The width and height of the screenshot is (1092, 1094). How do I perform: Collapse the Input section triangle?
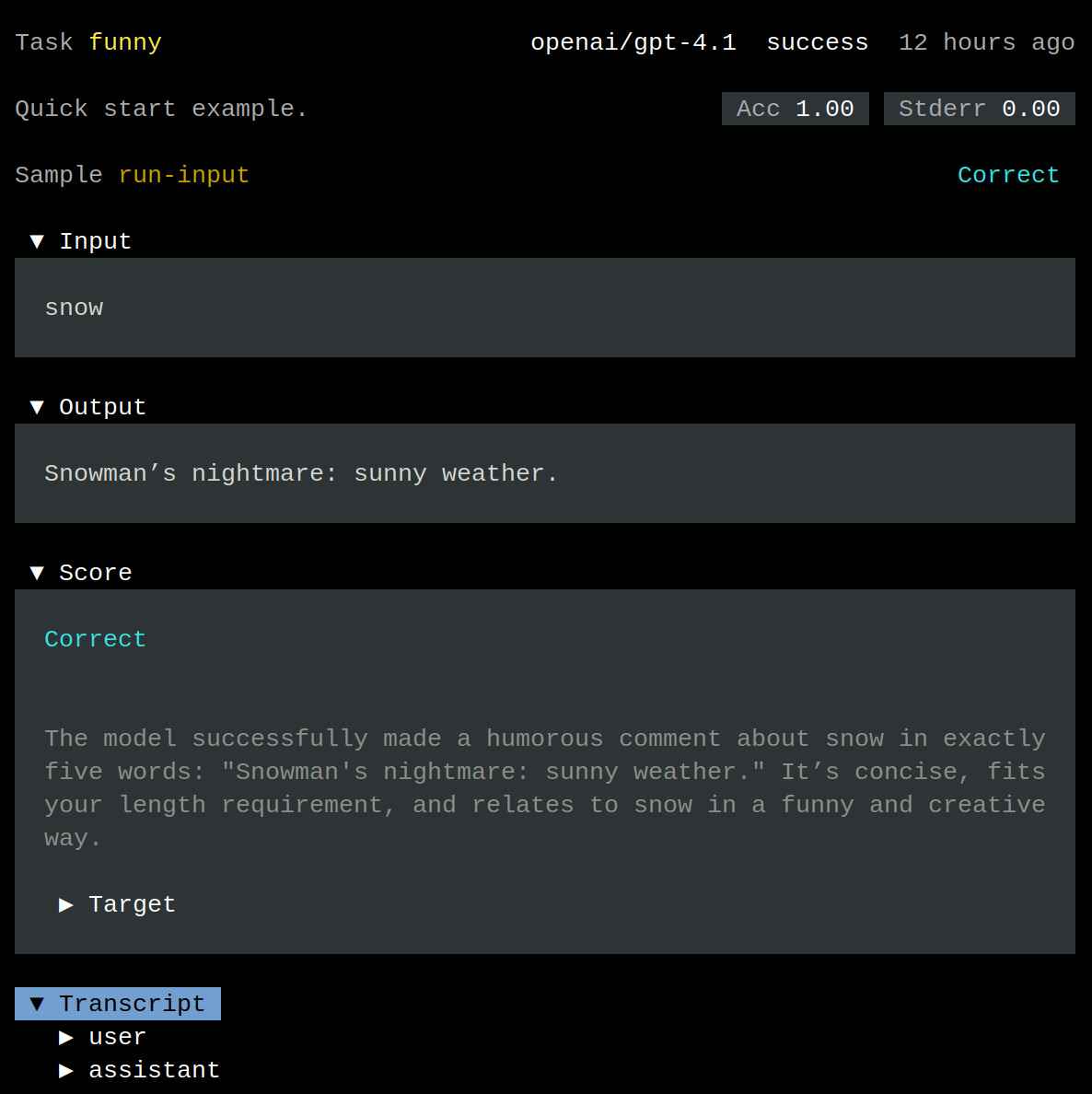37,241
